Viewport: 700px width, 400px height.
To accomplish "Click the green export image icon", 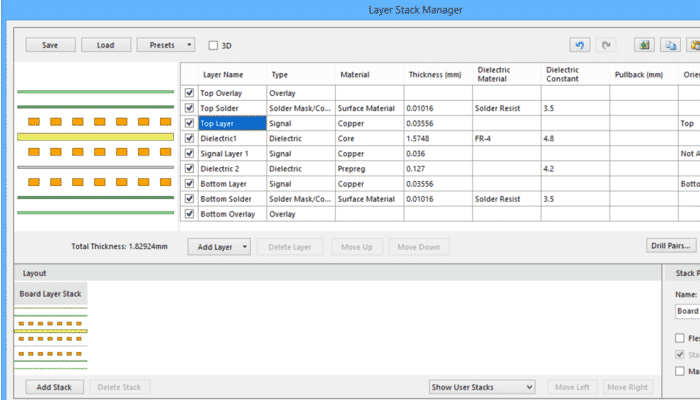I will click(x=644, y=45).
